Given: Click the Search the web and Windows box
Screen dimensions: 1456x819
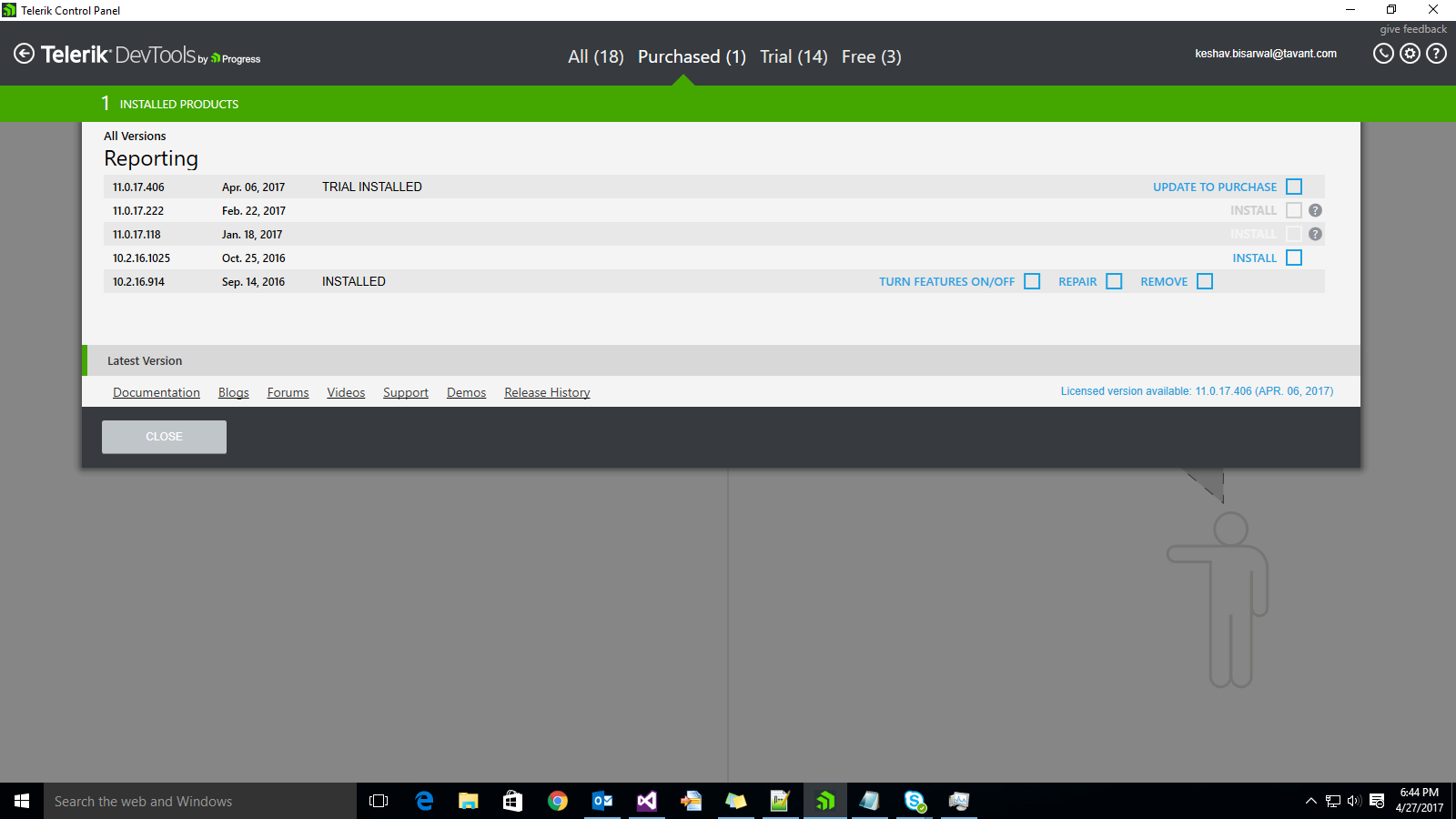Looking at the screenshot, I should coord(200,801).
